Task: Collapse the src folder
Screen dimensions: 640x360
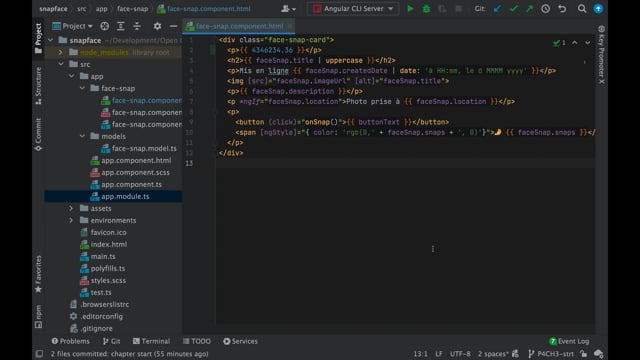Action: (61, 64)
